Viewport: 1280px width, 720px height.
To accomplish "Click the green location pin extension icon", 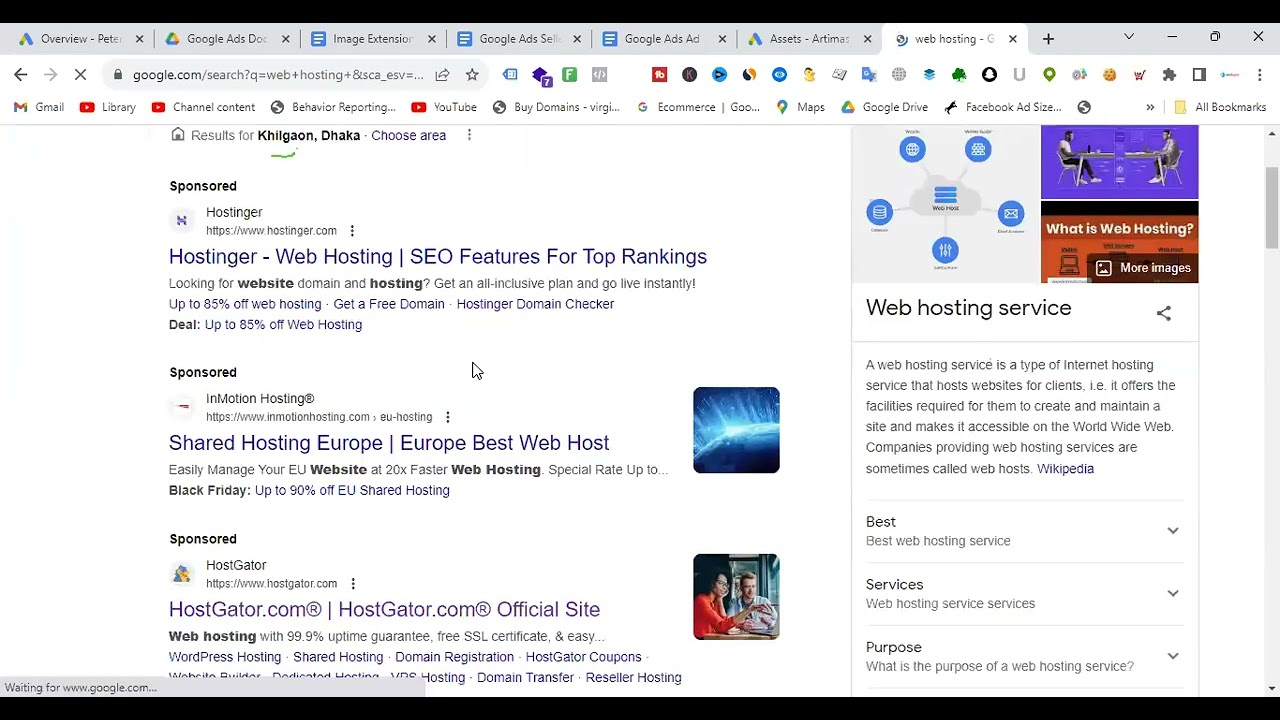I will (1049, 75).
